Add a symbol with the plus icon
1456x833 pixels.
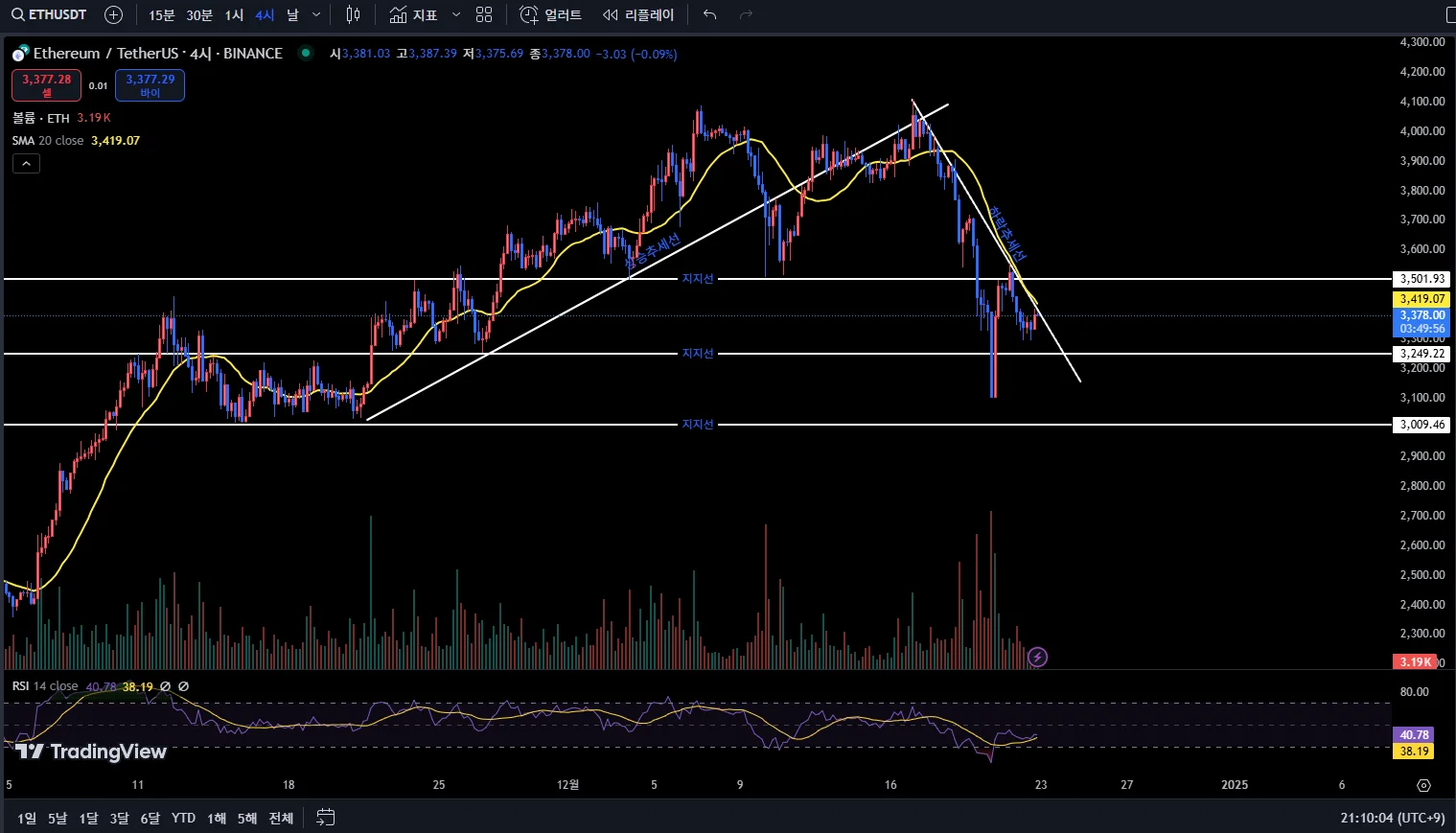click(x=113, y=14)
